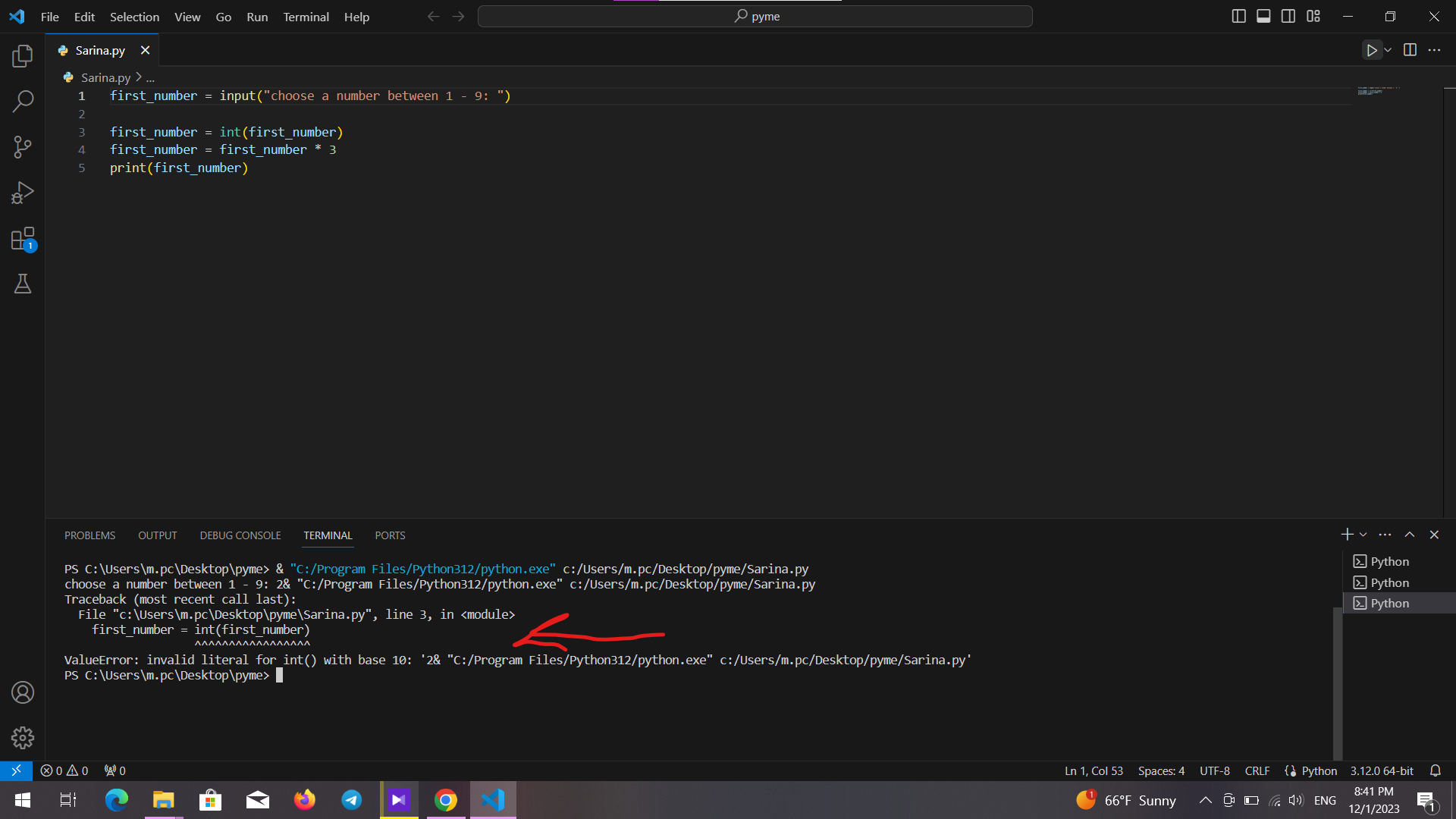Open the Go menu
The width and height of the screenshot is (1456, 819).
223,17
